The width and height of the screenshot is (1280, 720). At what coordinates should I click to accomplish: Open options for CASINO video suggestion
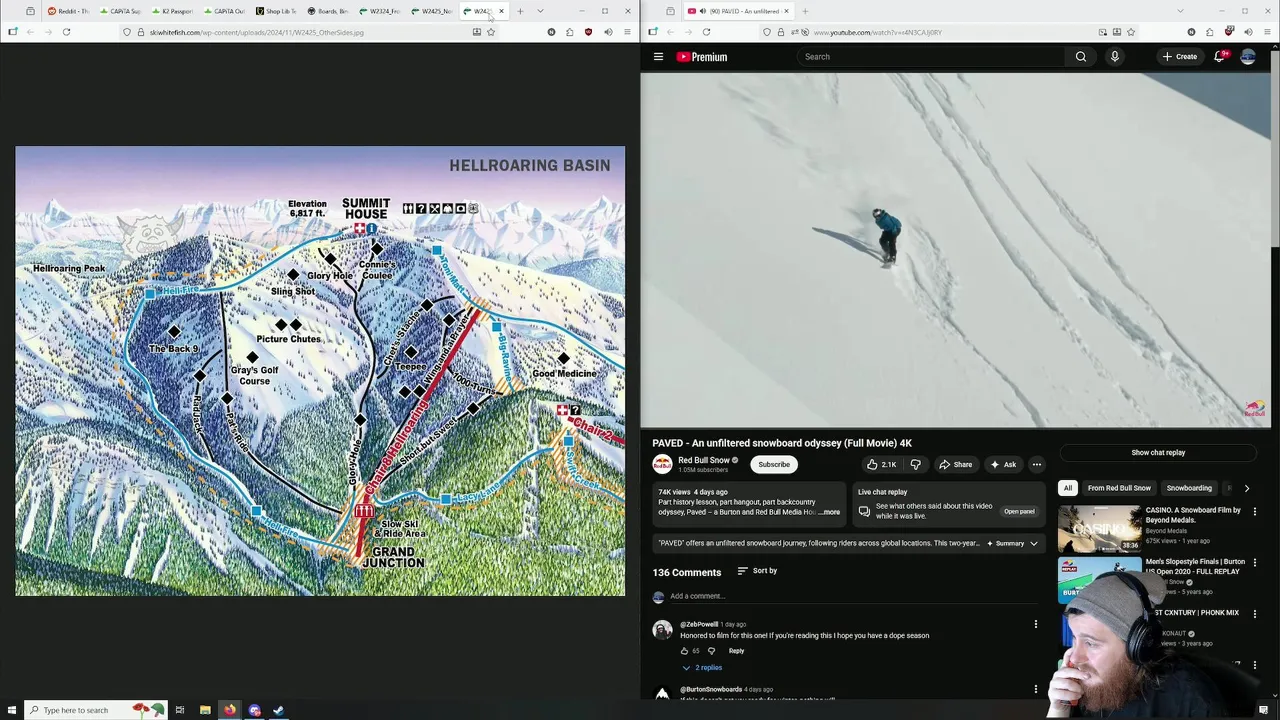pyautogui.click(x=1254, y=510)
